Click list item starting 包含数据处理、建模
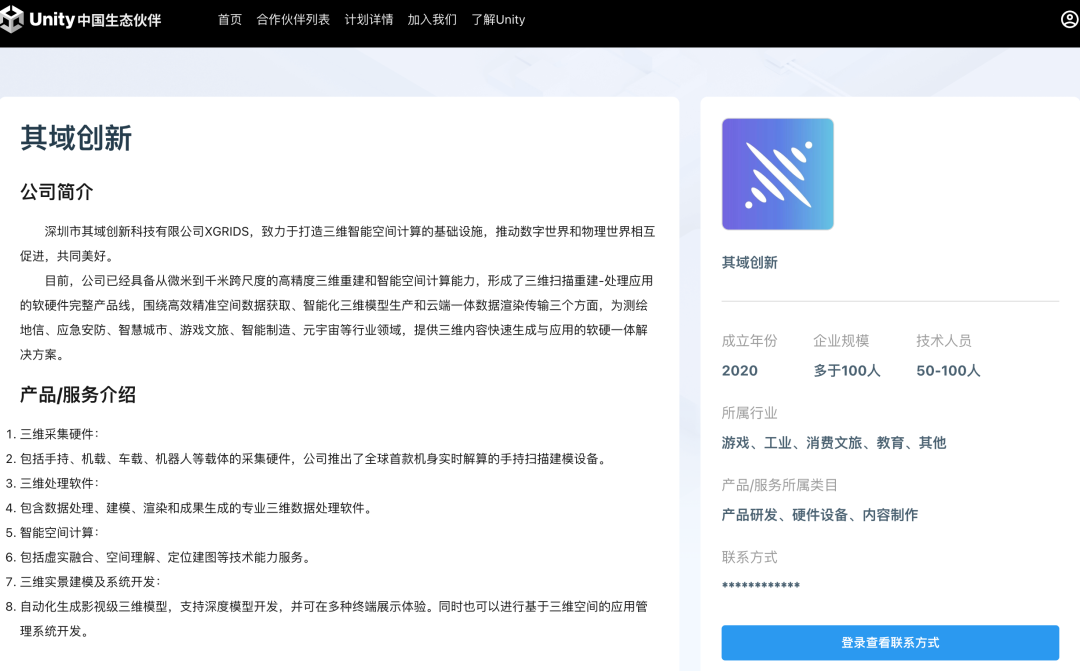The image size is (1080, 671). (x=198, y=508)
